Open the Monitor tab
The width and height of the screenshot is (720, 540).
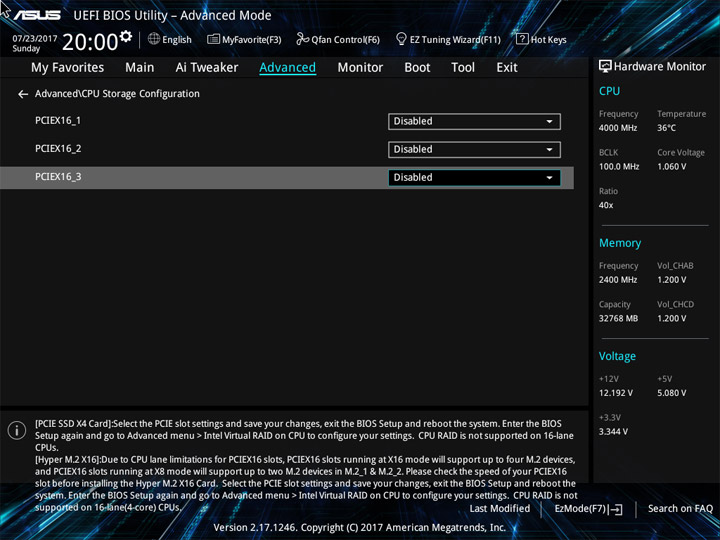click(x=360, y=68)
